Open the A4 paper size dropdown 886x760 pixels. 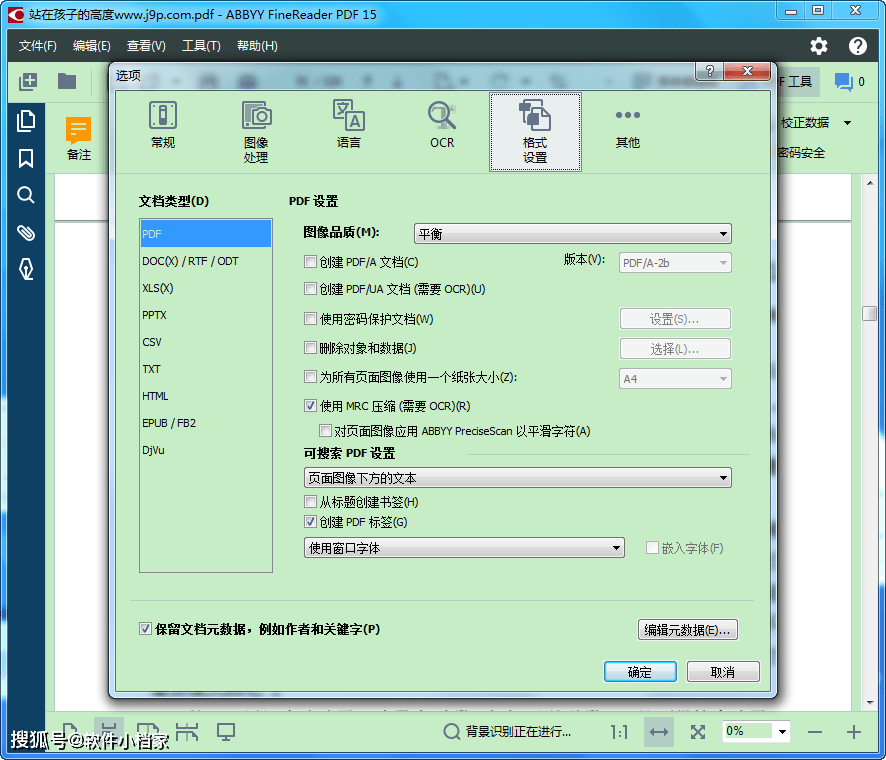(675, 379)
